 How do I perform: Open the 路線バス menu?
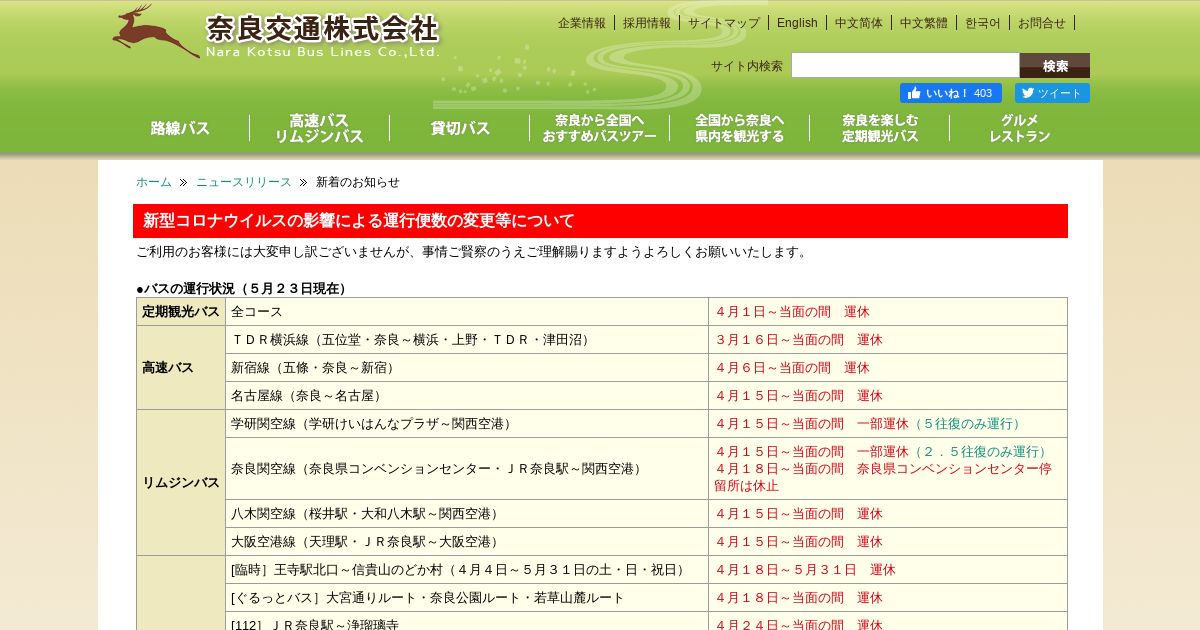(x=180, y=128)
